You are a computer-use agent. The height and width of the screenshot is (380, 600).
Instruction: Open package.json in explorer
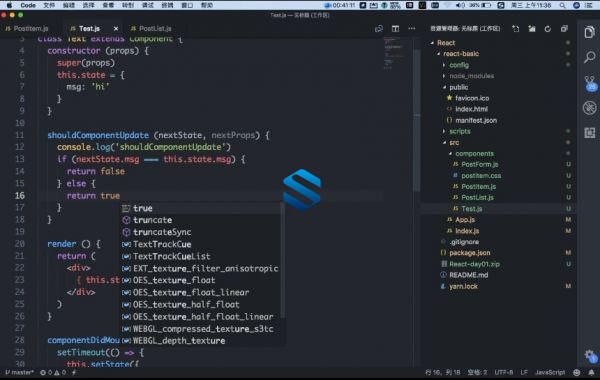tap(470, 253)
